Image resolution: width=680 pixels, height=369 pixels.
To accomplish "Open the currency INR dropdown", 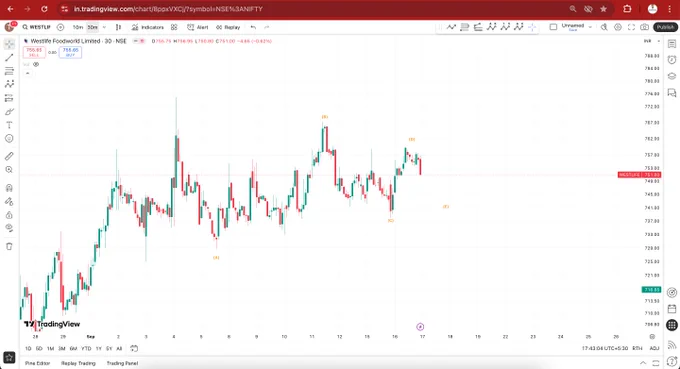I will pos(652,41).
